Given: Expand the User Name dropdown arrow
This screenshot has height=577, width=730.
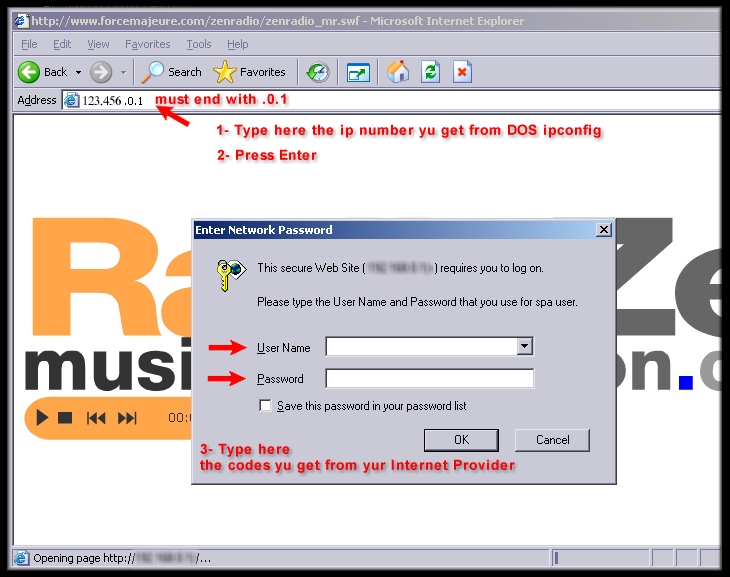Looking at the screenshot, I should coord(525,346).
